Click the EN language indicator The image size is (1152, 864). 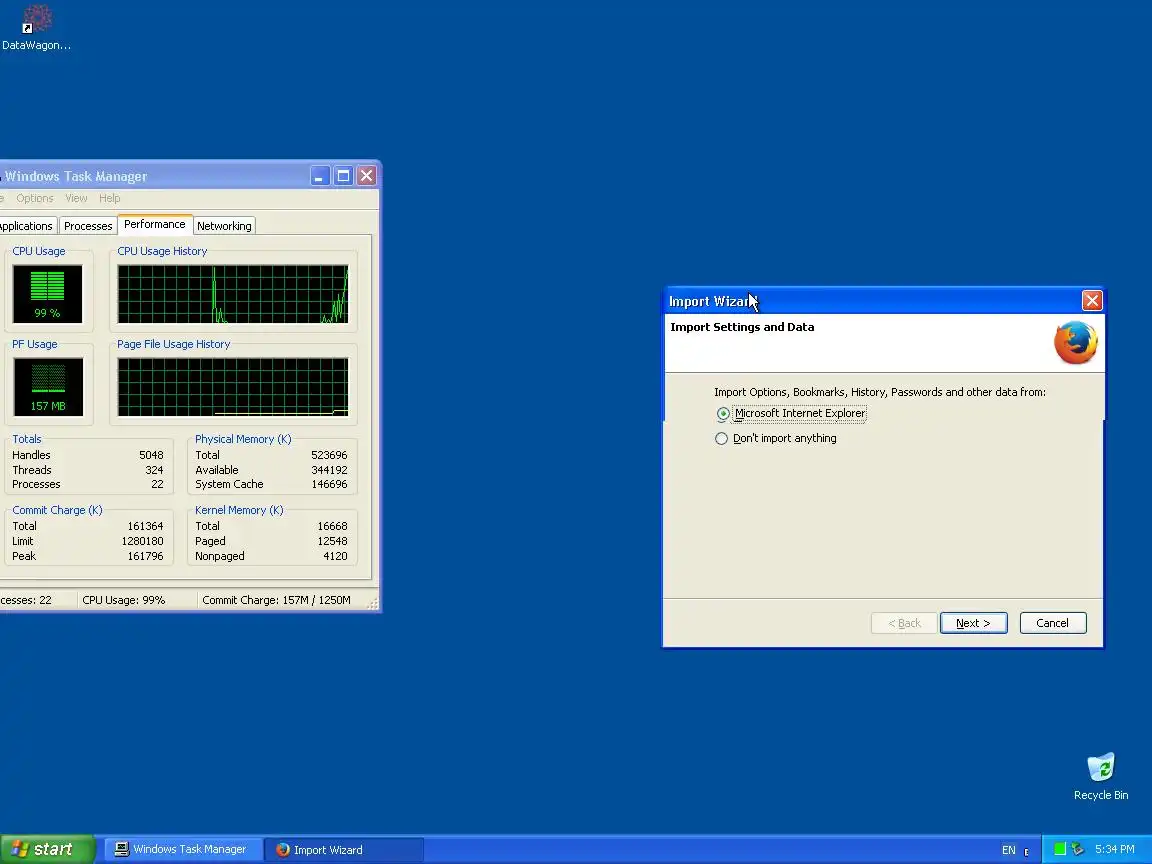[1009, 850]
